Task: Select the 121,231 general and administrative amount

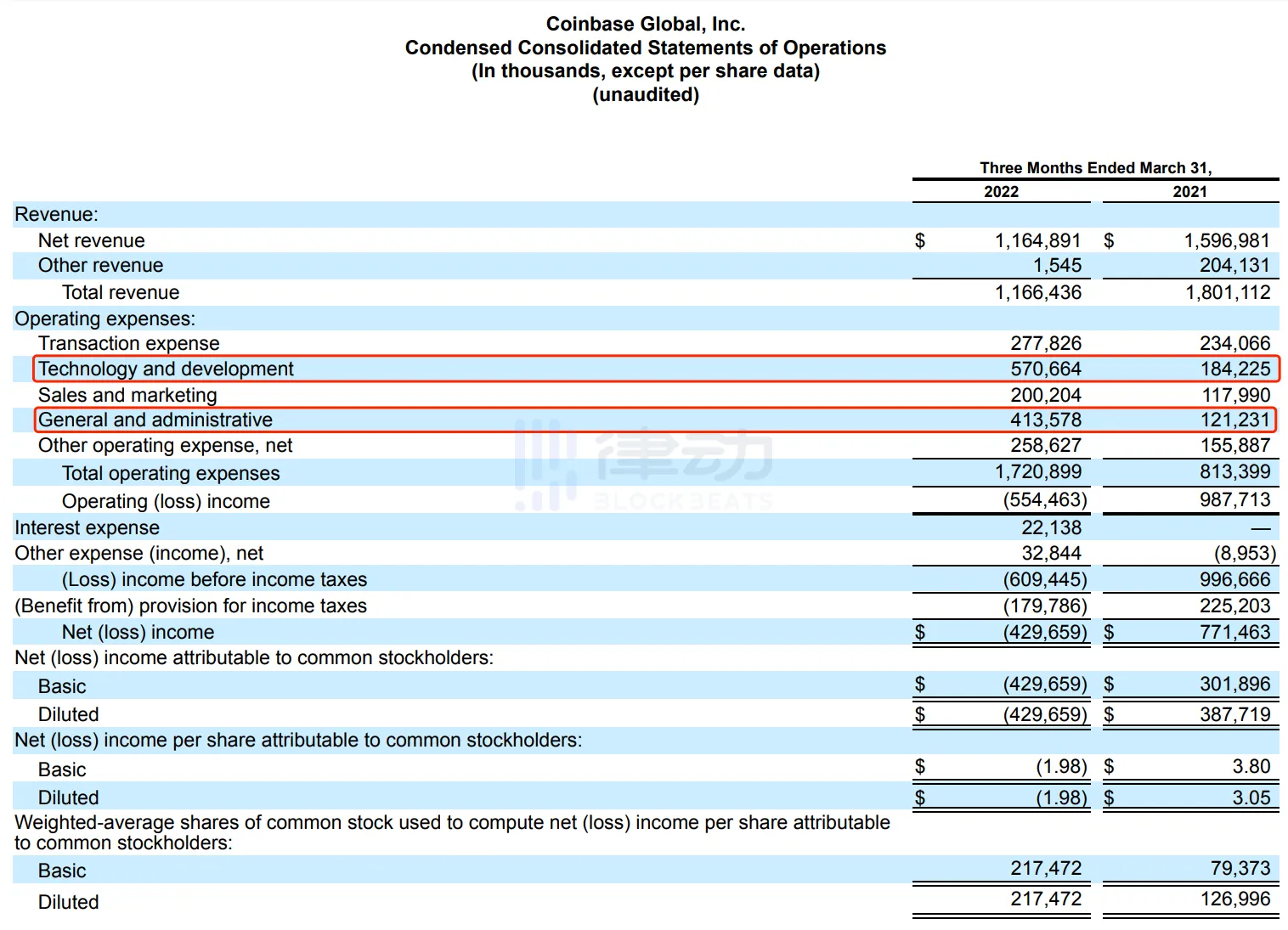Action: [x=1234, y=420]
